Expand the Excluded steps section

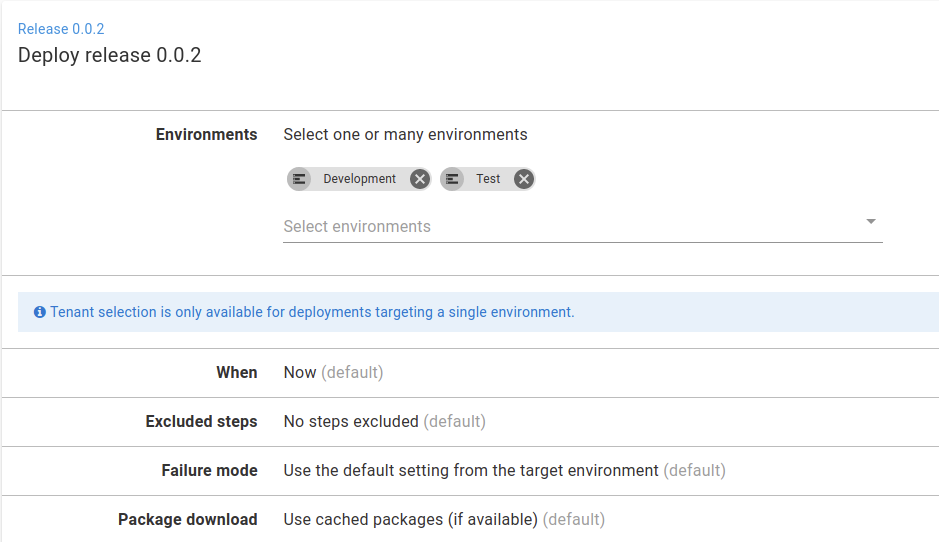coord(470,422)
